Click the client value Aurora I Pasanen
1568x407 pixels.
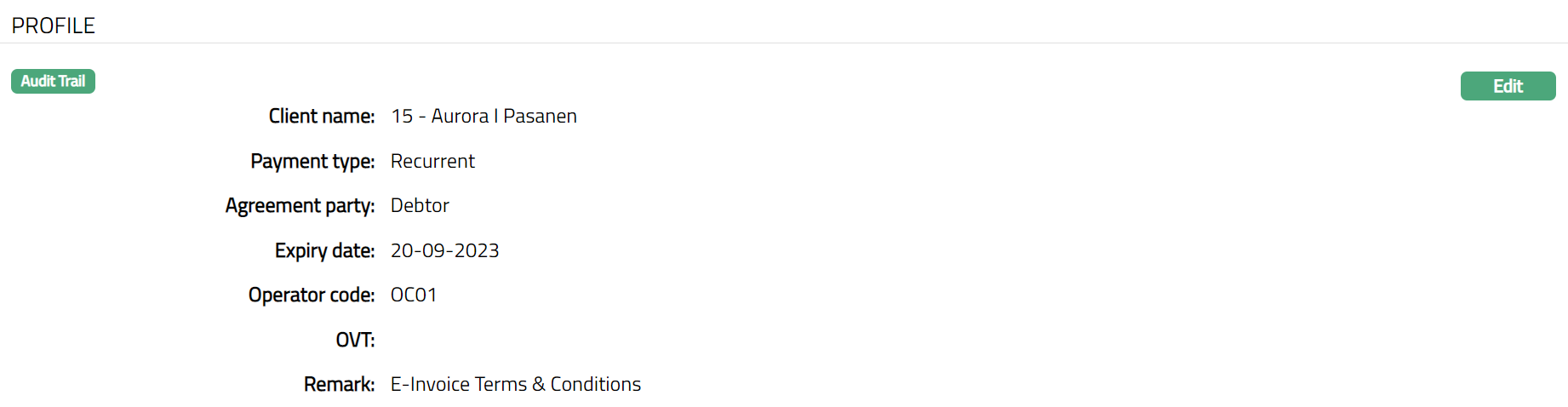click(484, 117)
